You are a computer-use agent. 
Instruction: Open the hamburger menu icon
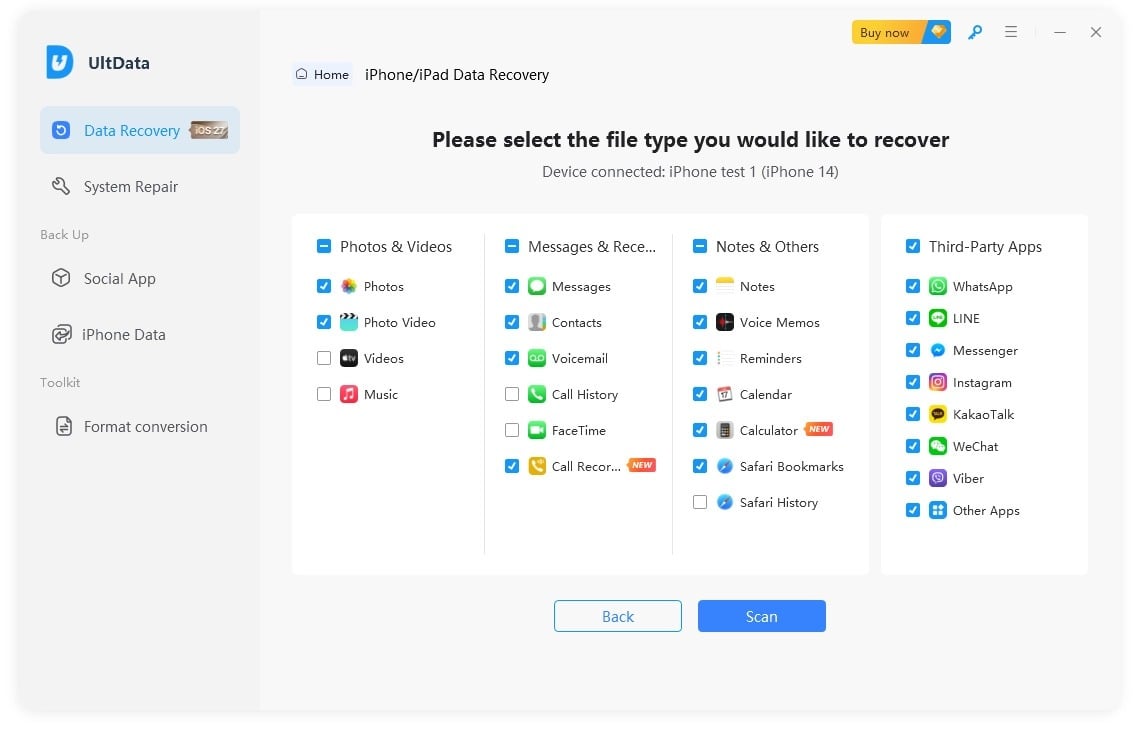[x=1011, y=32]
